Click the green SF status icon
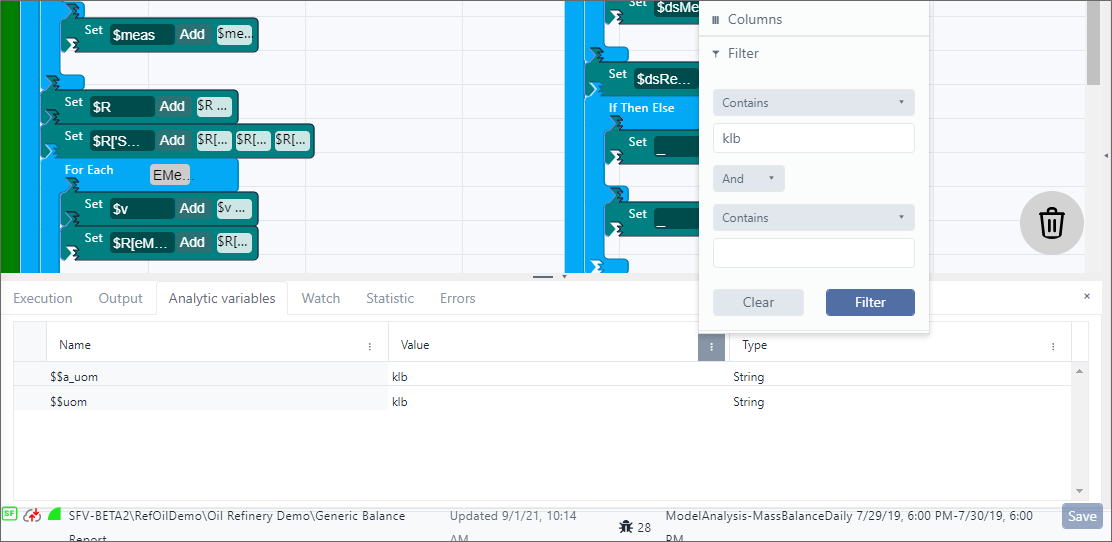 point(10,514)
